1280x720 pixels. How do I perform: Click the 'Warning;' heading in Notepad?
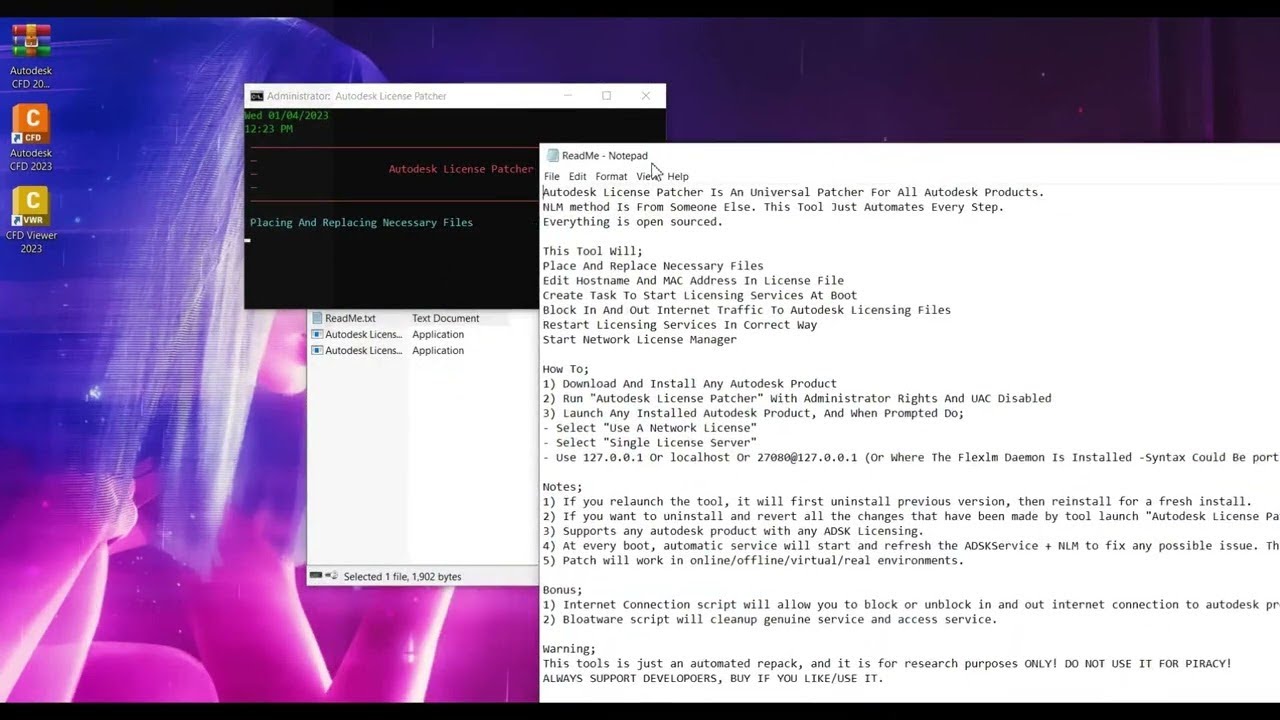click(x=569, y=649)
